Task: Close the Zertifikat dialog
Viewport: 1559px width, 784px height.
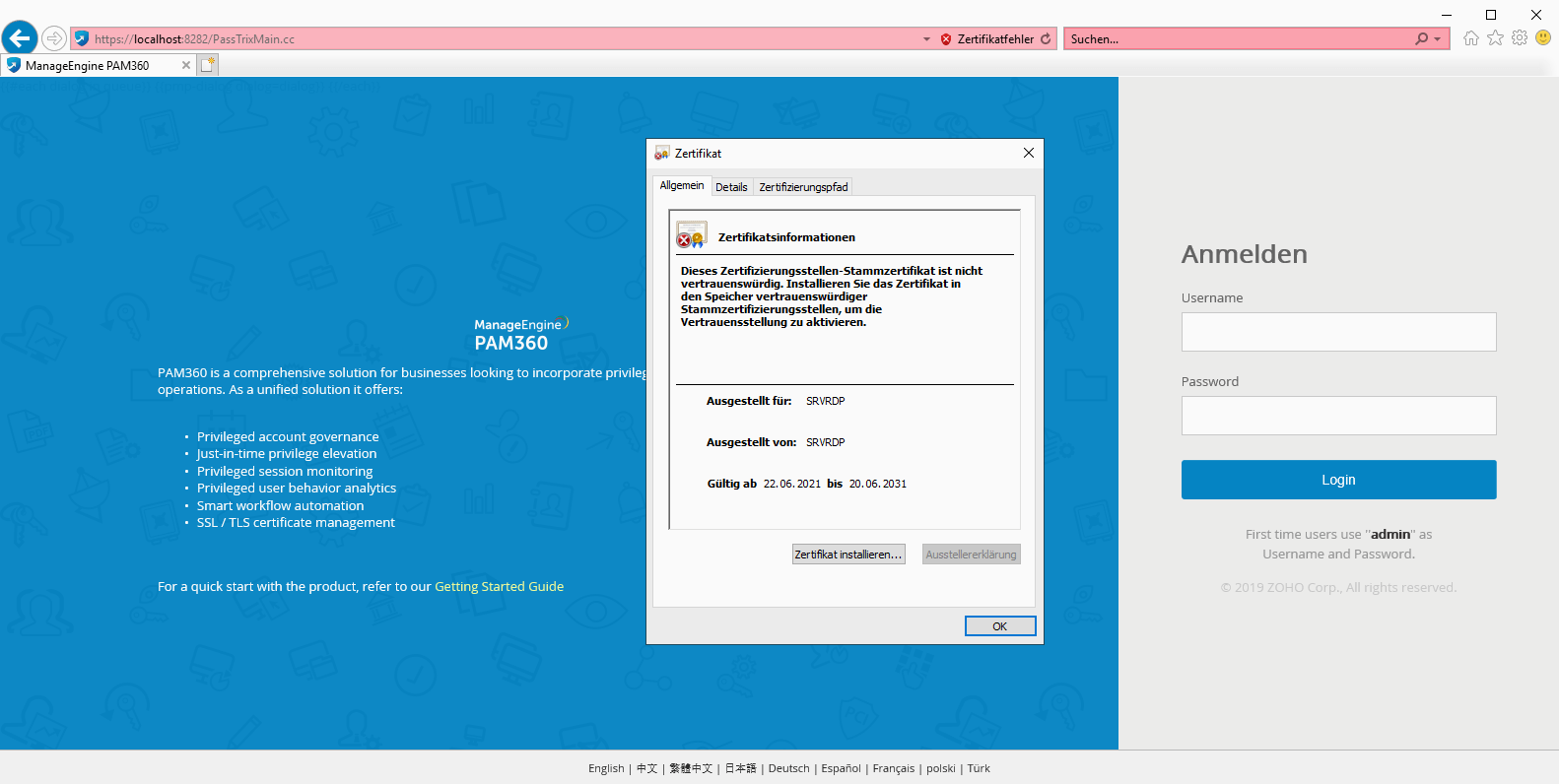Action: pyautogui.click(x=1028, y=153)
